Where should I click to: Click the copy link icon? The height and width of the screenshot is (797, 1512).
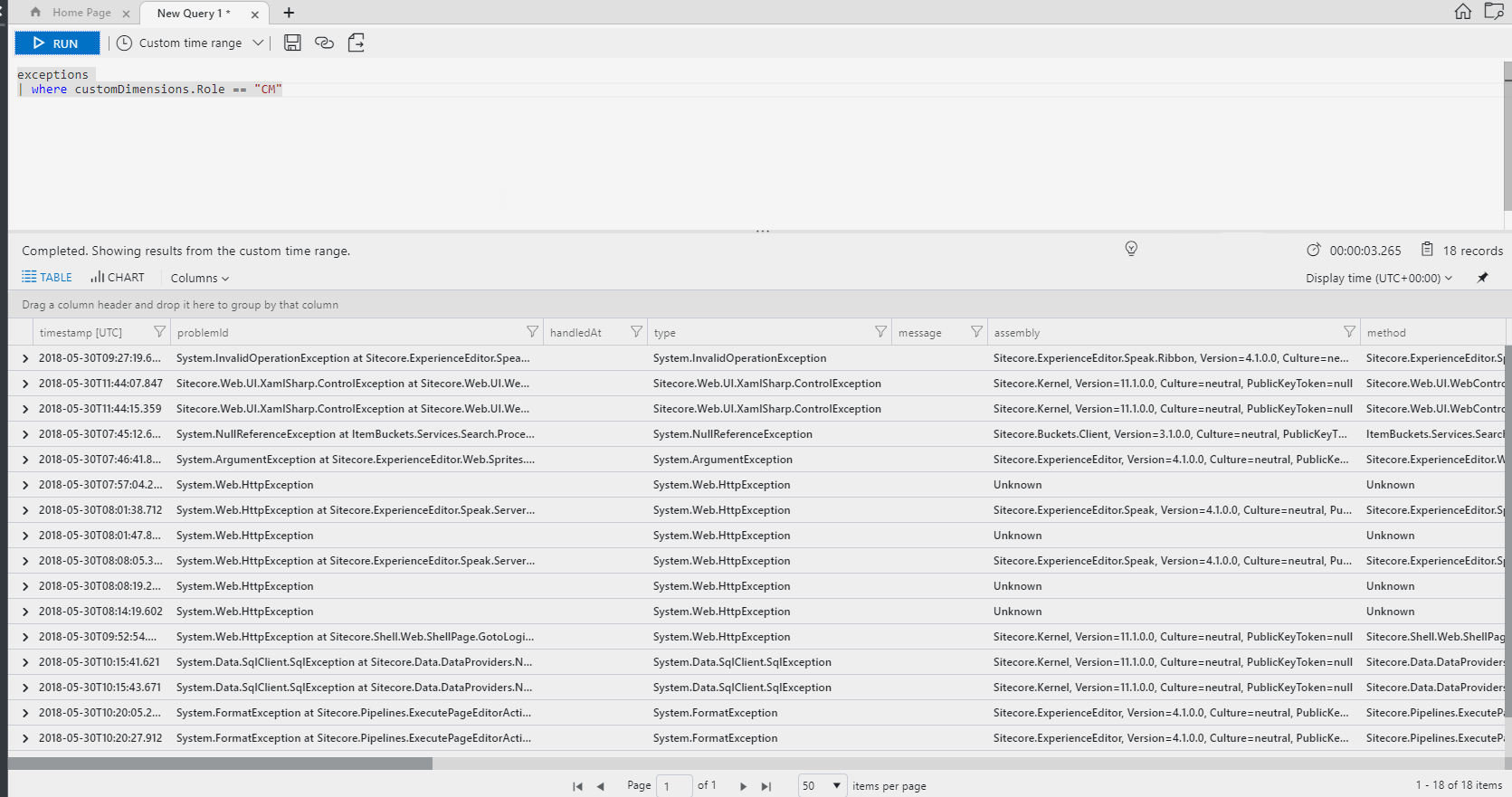pos(324,43)
